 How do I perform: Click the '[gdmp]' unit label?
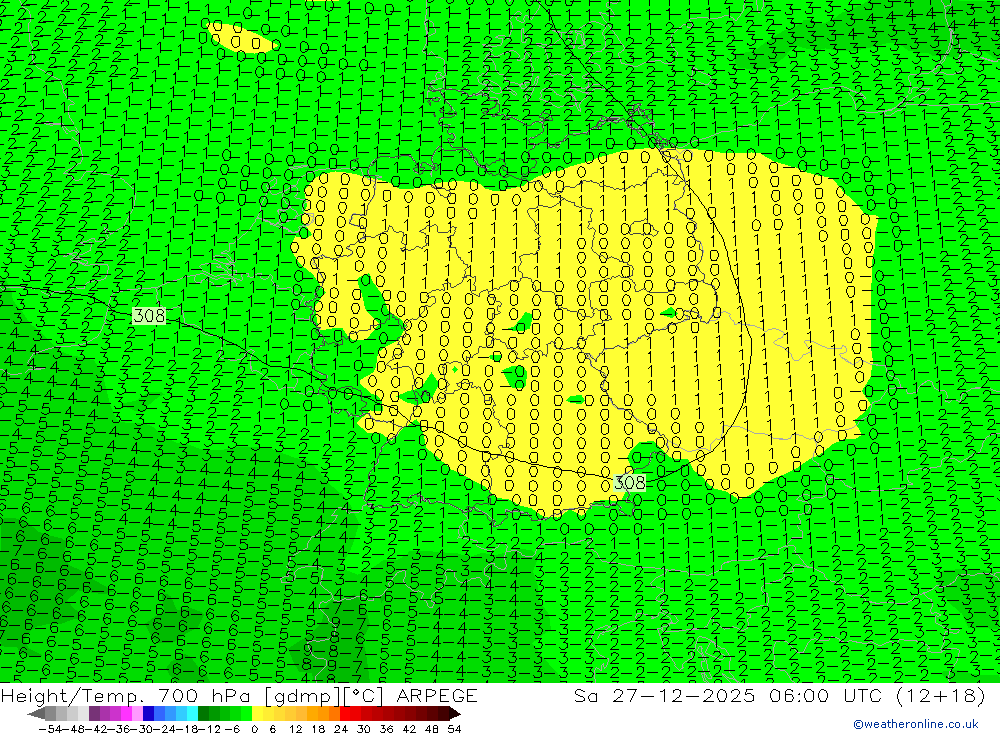click(302, 696)
